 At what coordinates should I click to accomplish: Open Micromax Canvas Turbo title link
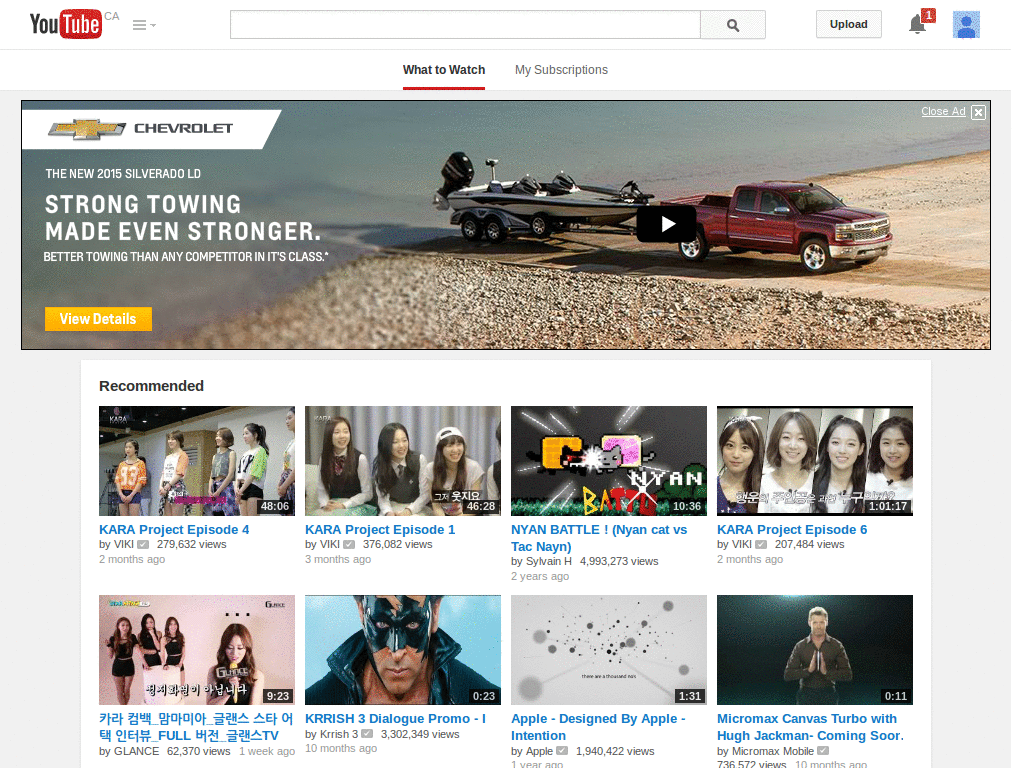click(810, 727)
